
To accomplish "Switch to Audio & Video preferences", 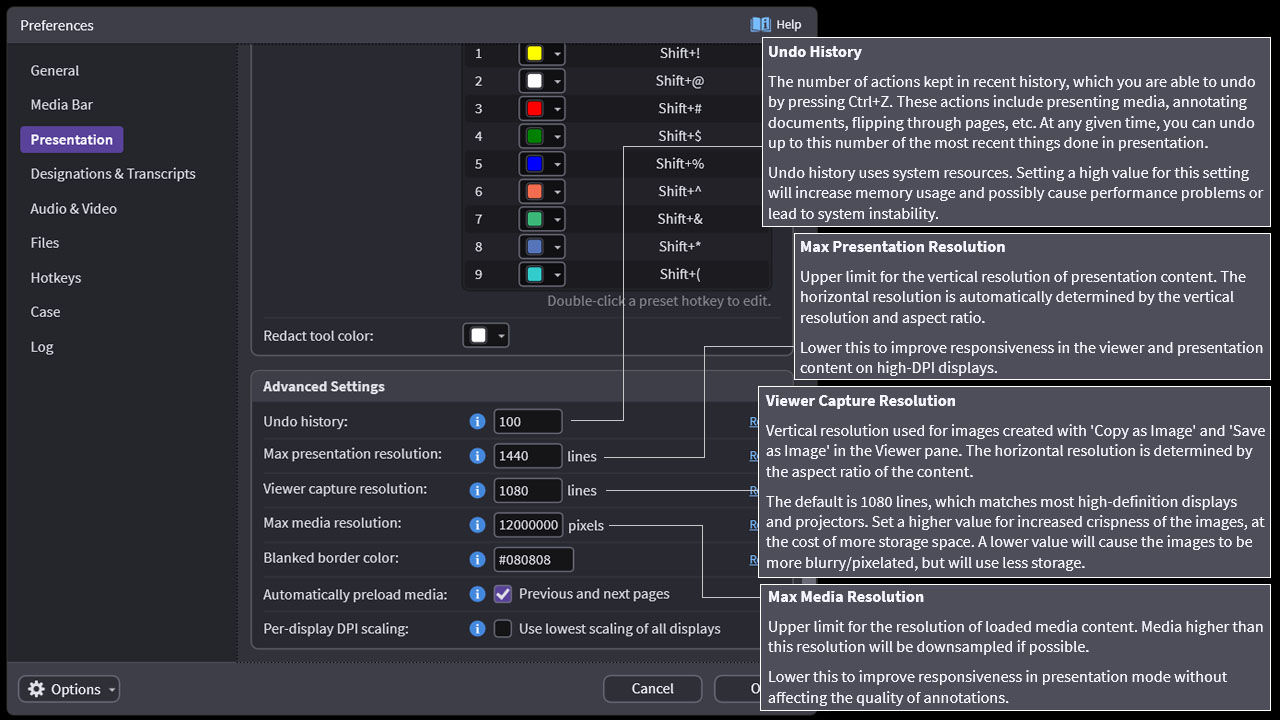I will point(73,209).
